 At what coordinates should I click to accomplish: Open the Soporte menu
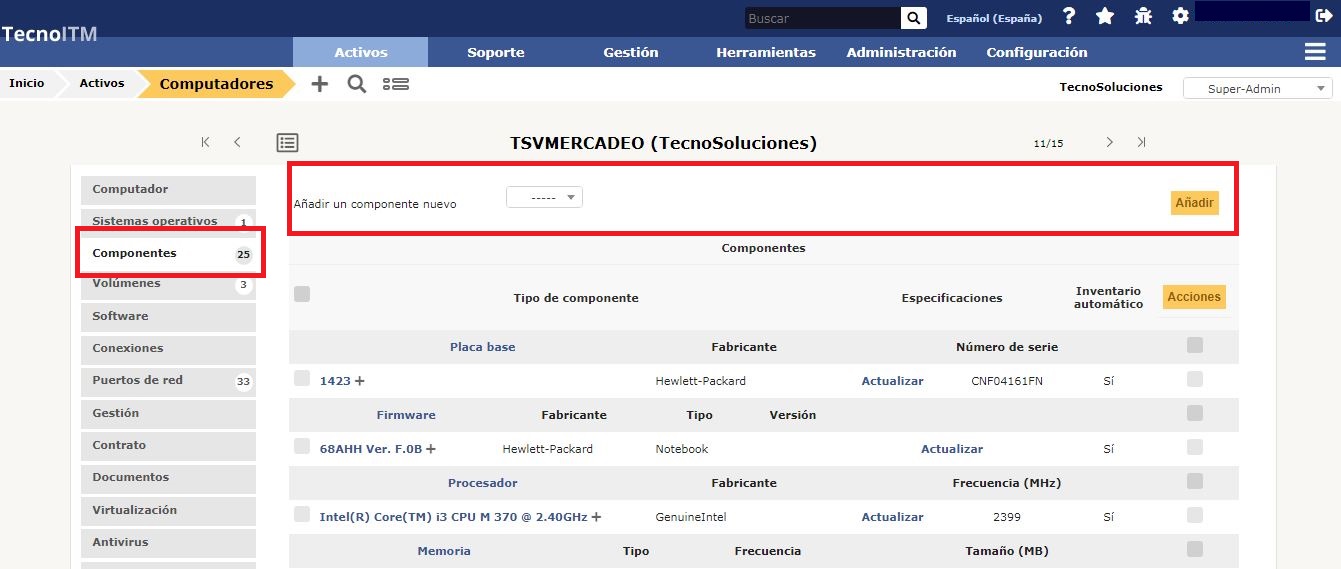point(495,52)
